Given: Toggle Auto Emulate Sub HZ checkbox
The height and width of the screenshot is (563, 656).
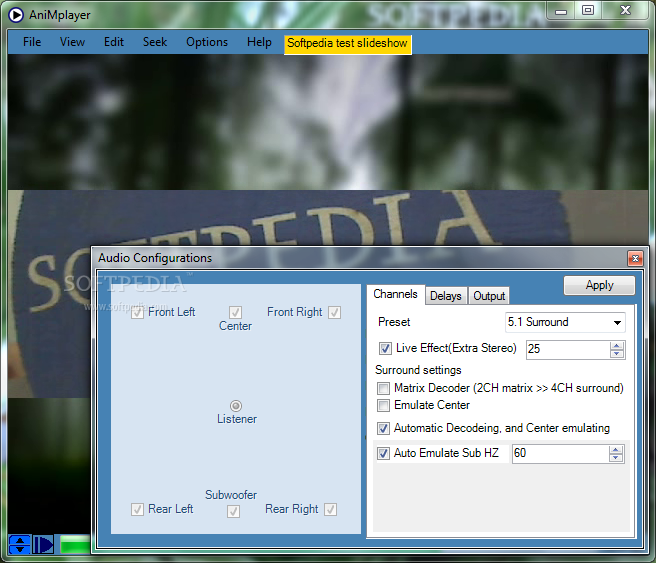Looking at the screenshot, I should pyautogui.click(x=383, y=453).
